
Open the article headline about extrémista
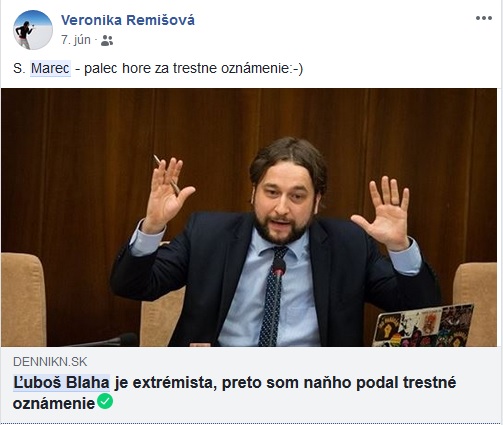234,393
